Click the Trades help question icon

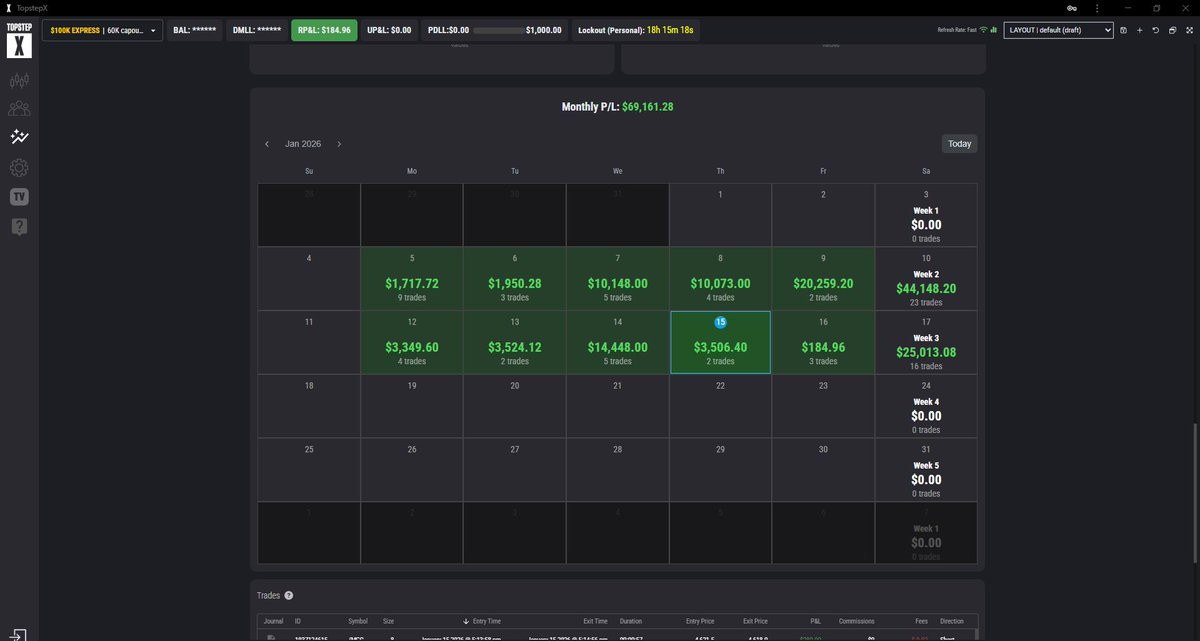coord(289,595)
